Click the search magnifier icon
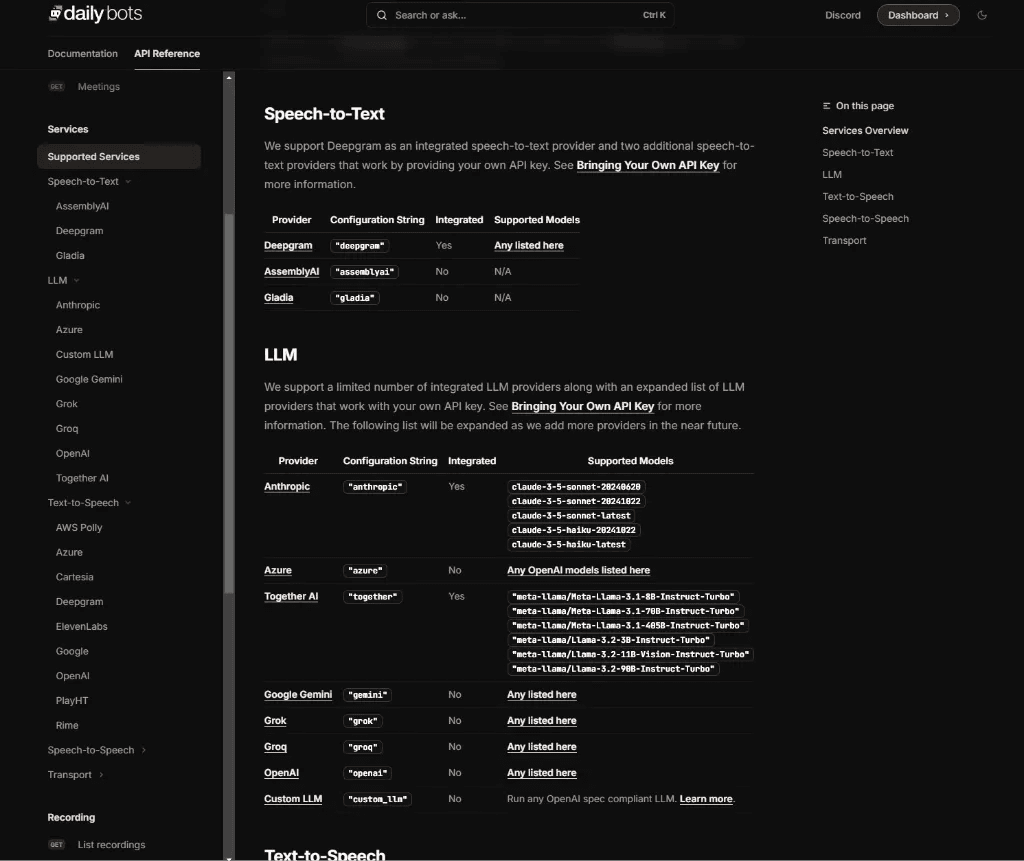 point(383,15)
